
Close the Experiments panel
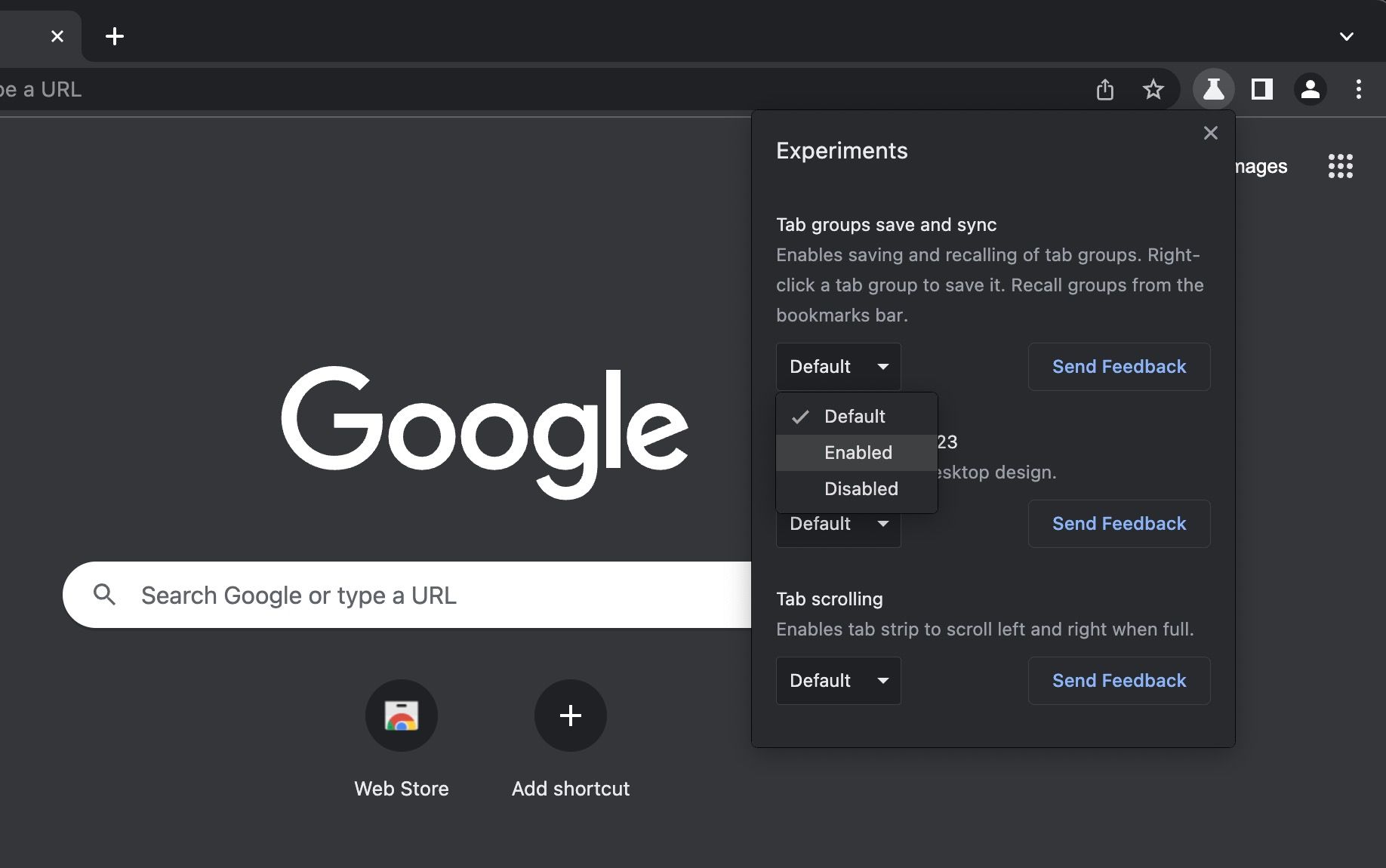click(1210, 132)
